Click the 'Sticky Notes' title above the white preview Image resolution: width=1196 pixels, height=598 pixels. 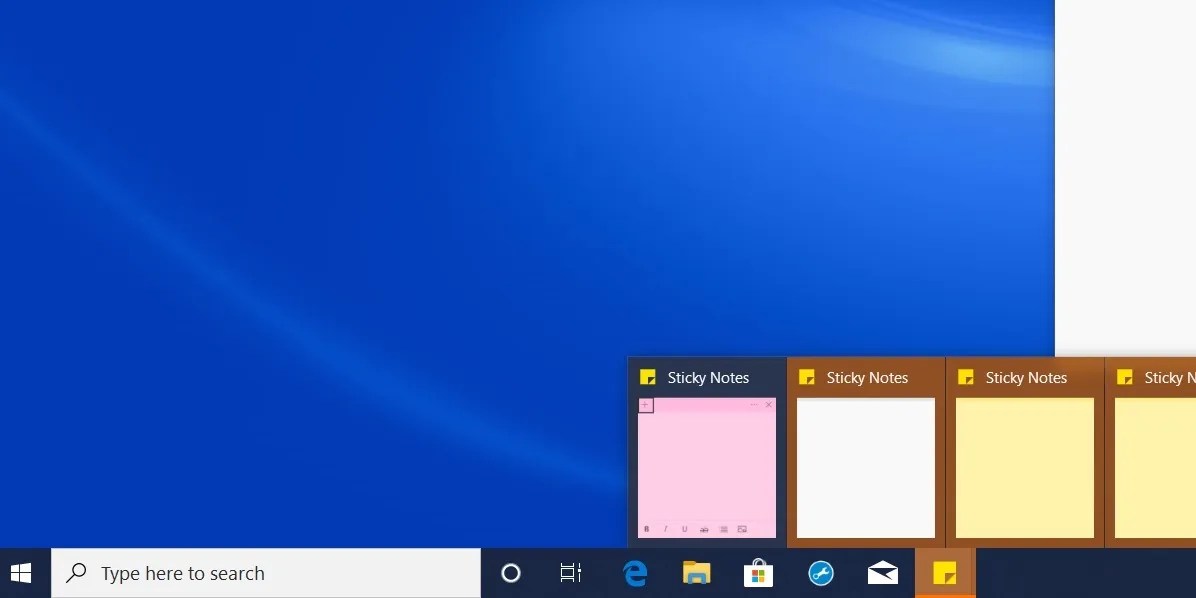[867, 378]
